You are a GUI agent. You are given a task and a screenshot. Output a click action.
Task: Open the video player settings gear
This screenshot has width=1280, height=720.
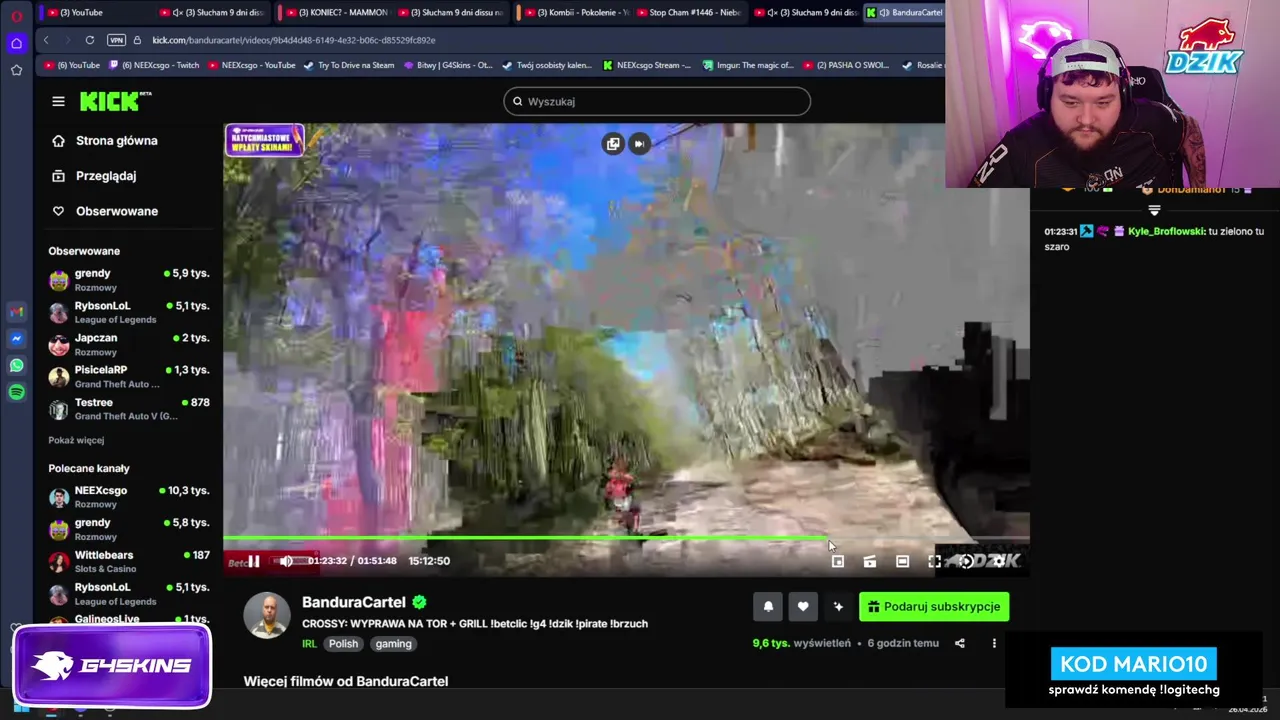point(998,562)
